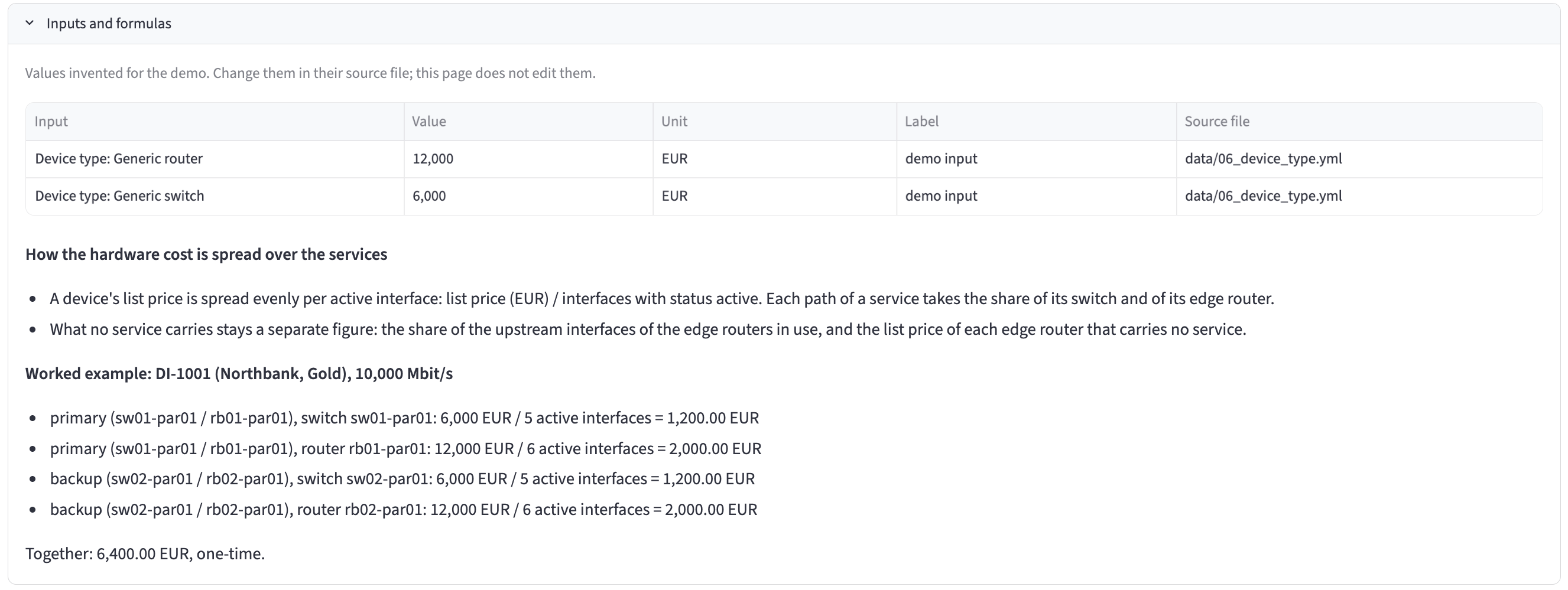1568x590 pixels.
Task: Click the EUR unit in Generic router row
Action: [774, 159]
